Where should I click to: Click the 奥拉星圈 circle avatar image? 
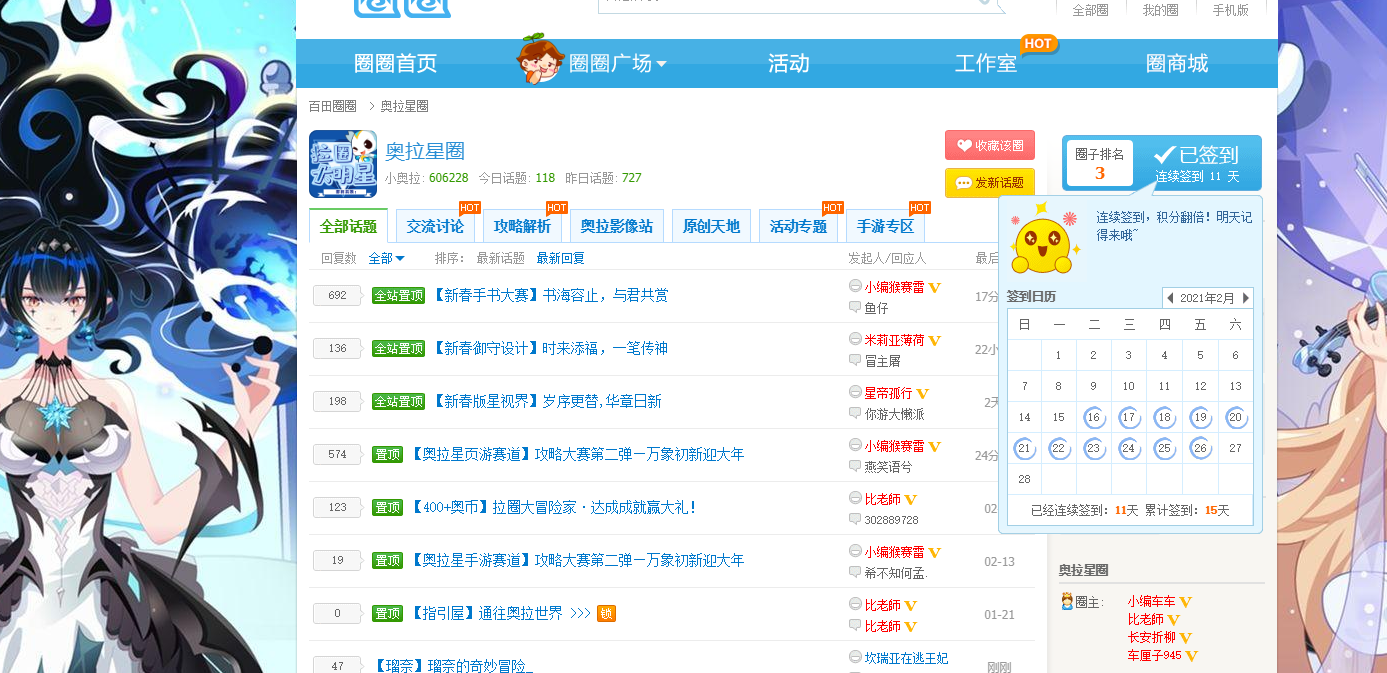343,164
